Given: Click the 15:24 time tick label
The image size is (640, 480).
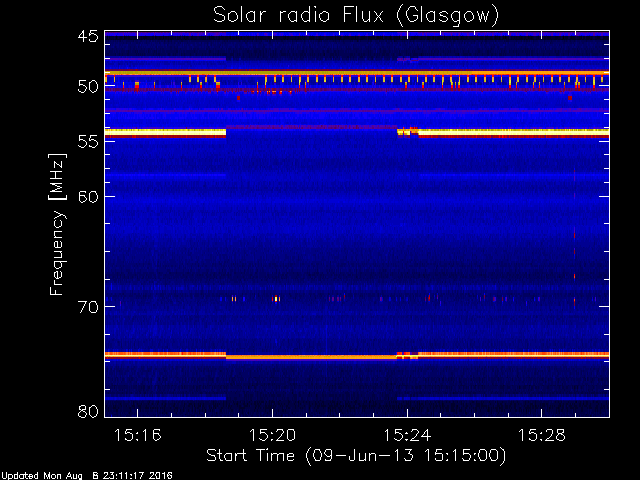Looking at the screenshot, I should point(407,435).
